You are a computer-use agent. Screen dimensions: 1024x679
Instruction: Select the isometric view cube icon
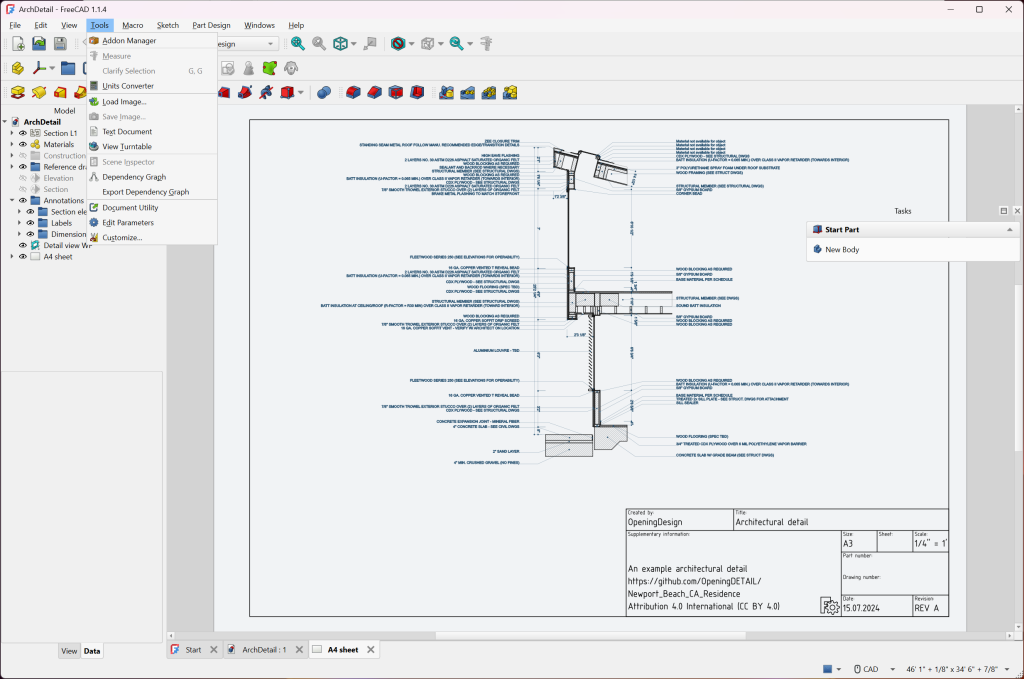pos(340,44)
